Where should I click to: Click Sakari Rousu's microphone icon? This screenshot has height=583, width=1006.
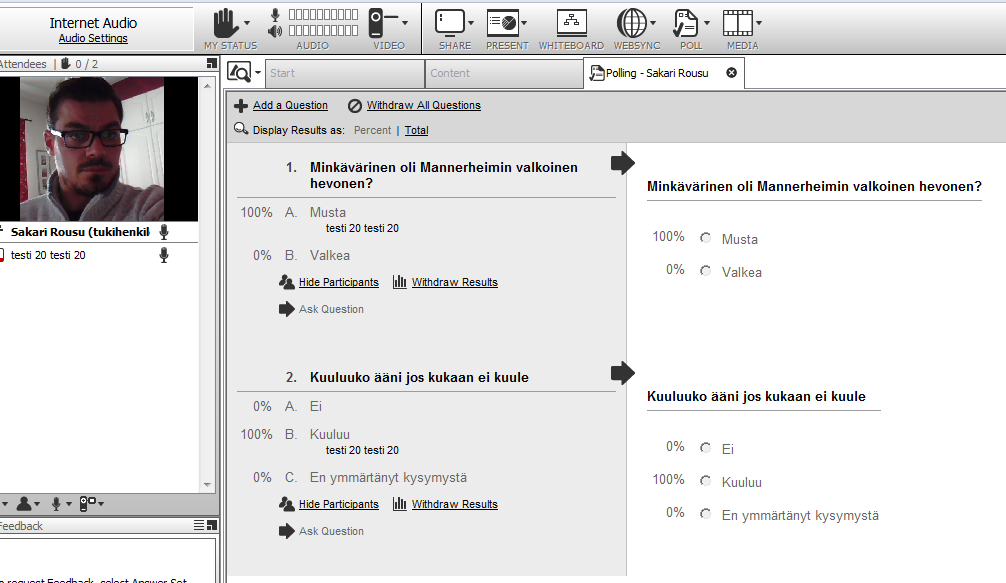164,232
